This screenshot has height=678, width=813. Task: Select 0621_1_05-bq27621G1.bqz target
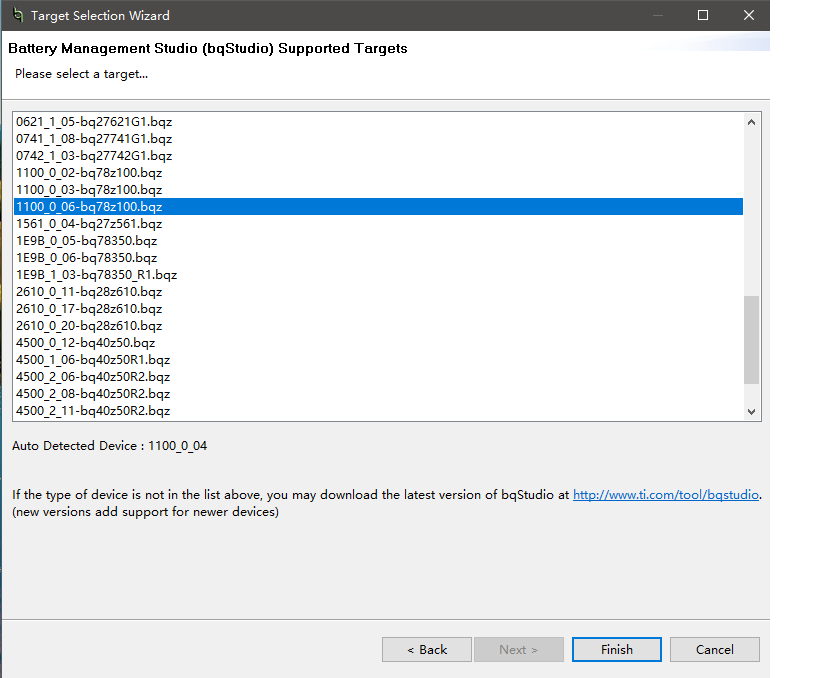[94, 121]
